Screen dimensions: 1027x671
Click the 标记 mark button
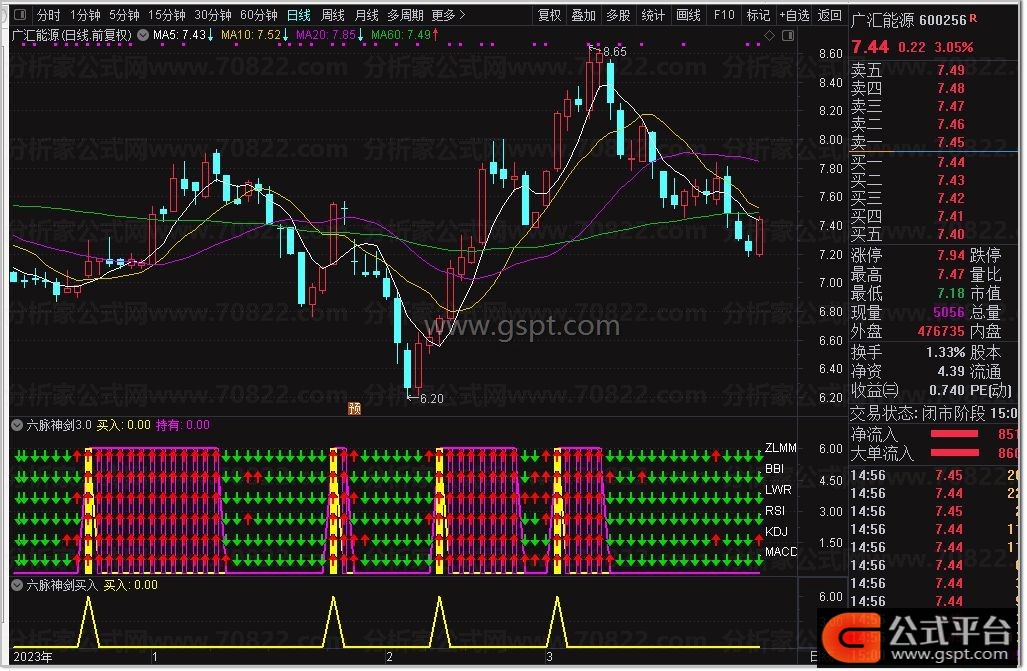tap(758, 14)
